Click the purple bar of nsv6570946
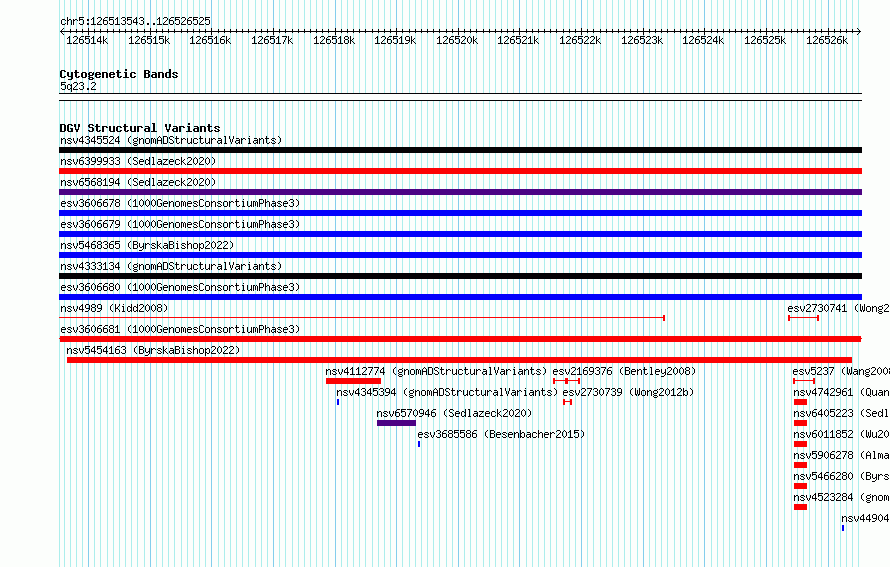The image size is (890, 567). [x=396, y=423]
